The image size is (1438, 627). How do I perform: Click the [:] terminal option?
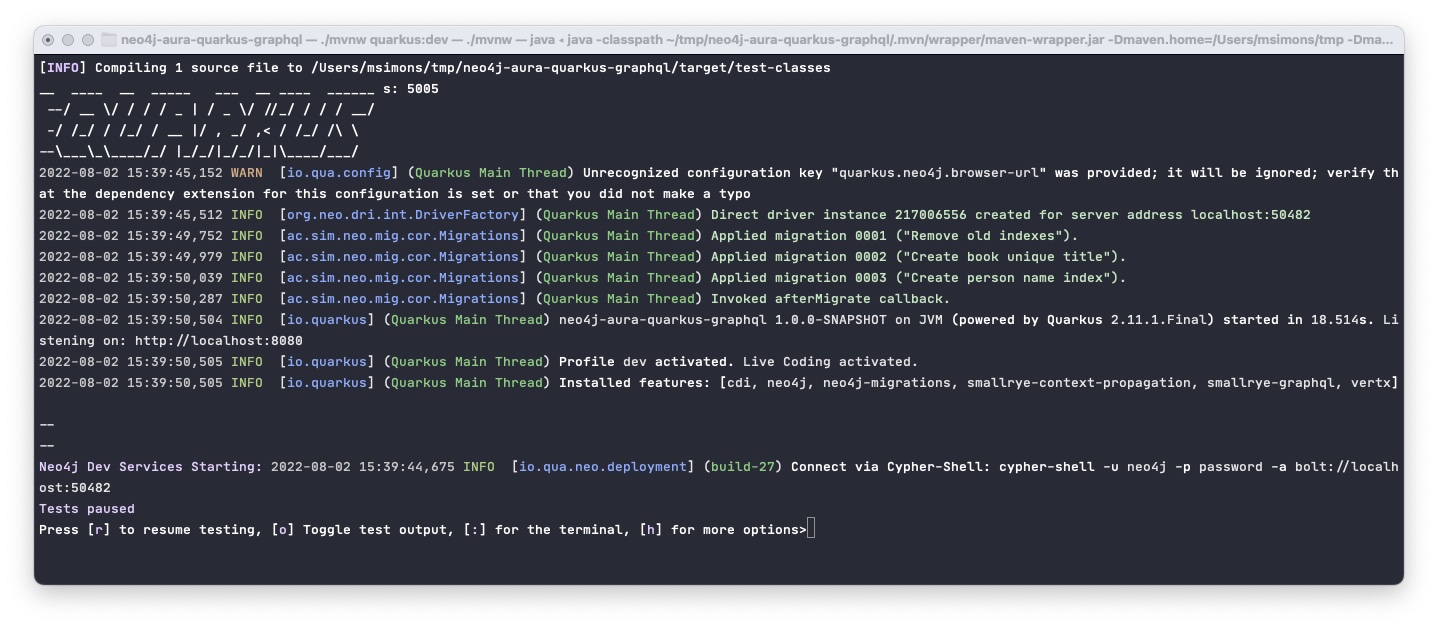click(543, 530)
